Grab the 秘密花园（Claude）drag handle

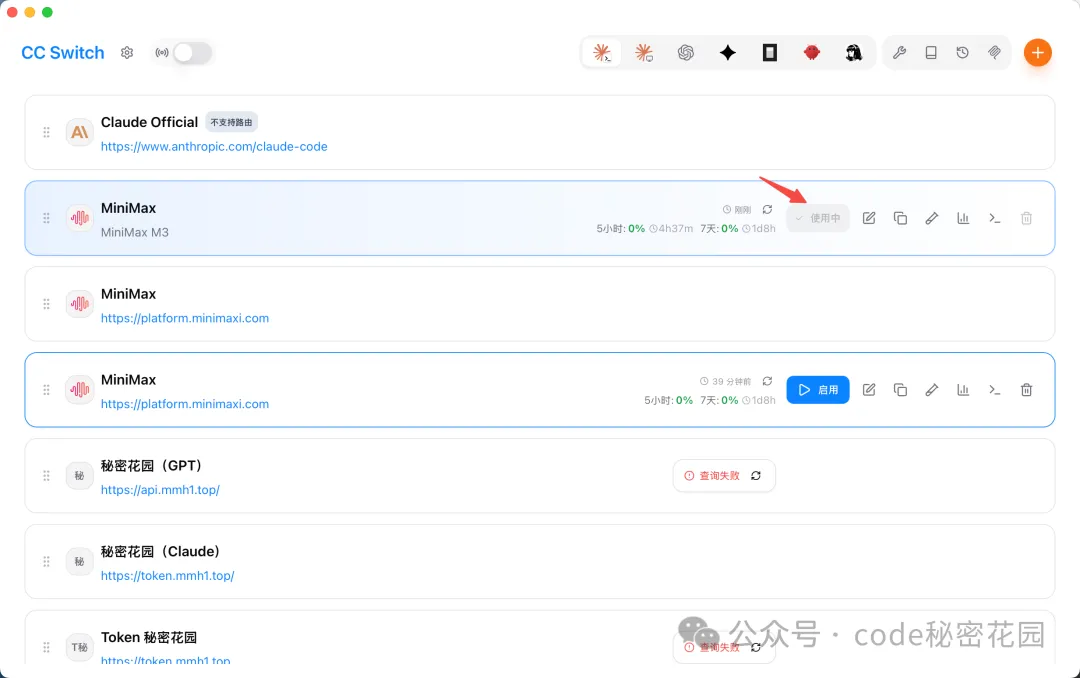[x=46, y=562]
